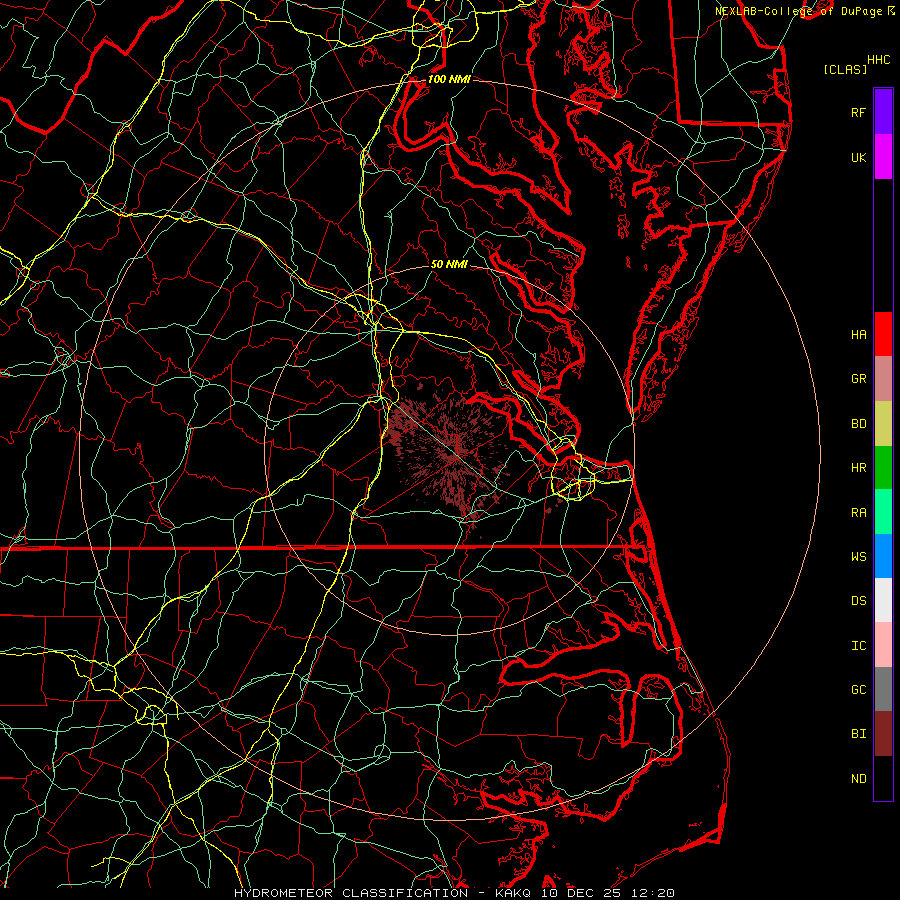Click the DS legend label
The image size is (900, 900).
858,601
